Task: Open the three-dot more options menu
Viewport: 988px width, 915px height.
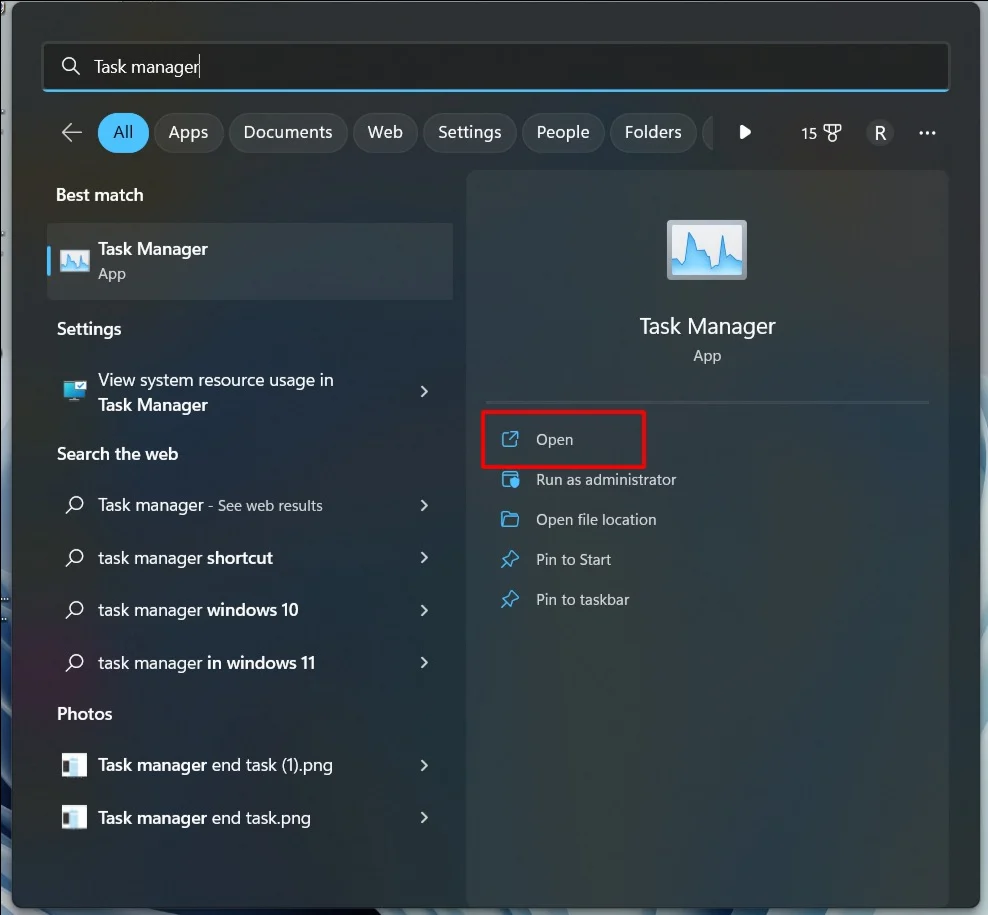Action: click(x=927, y=133)
